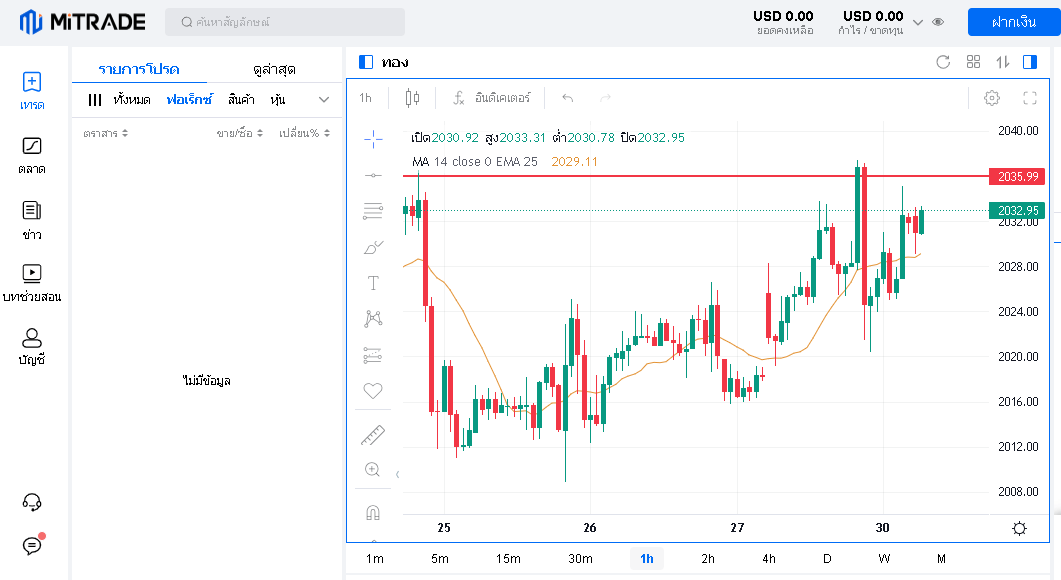Select the crosshair cursor tool
Image resolution: width=1061 pixels, height=580 pixels.
[x=373, y=138]
